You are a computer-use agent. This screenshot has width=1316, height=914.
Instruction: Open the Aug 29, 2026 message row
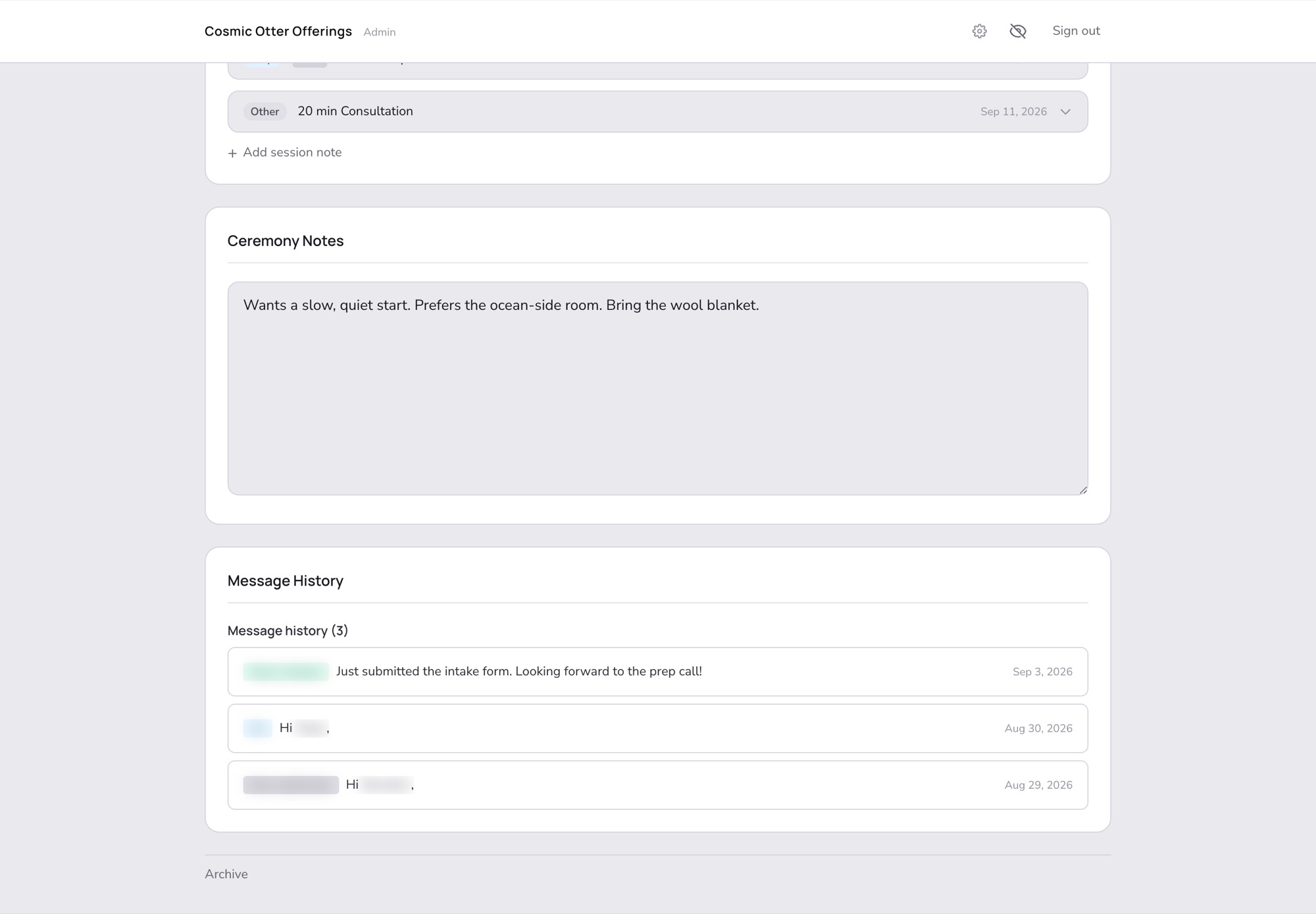point(657,785)
